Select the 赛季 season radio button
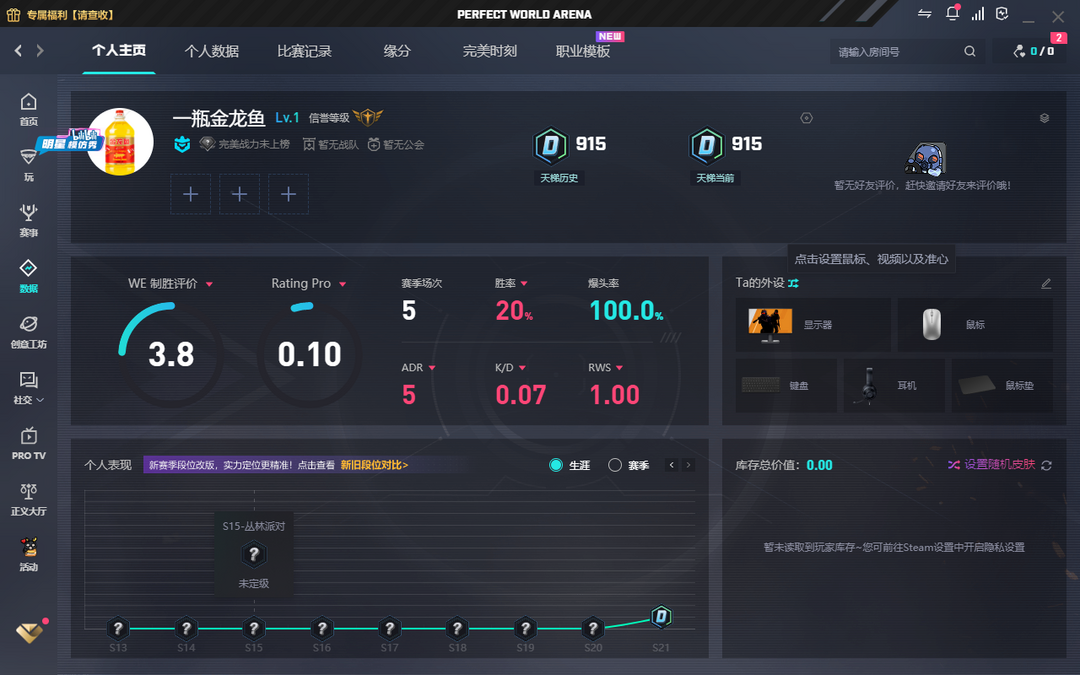Viewport: 1080px width, 675px height. [x=615, y=466]
